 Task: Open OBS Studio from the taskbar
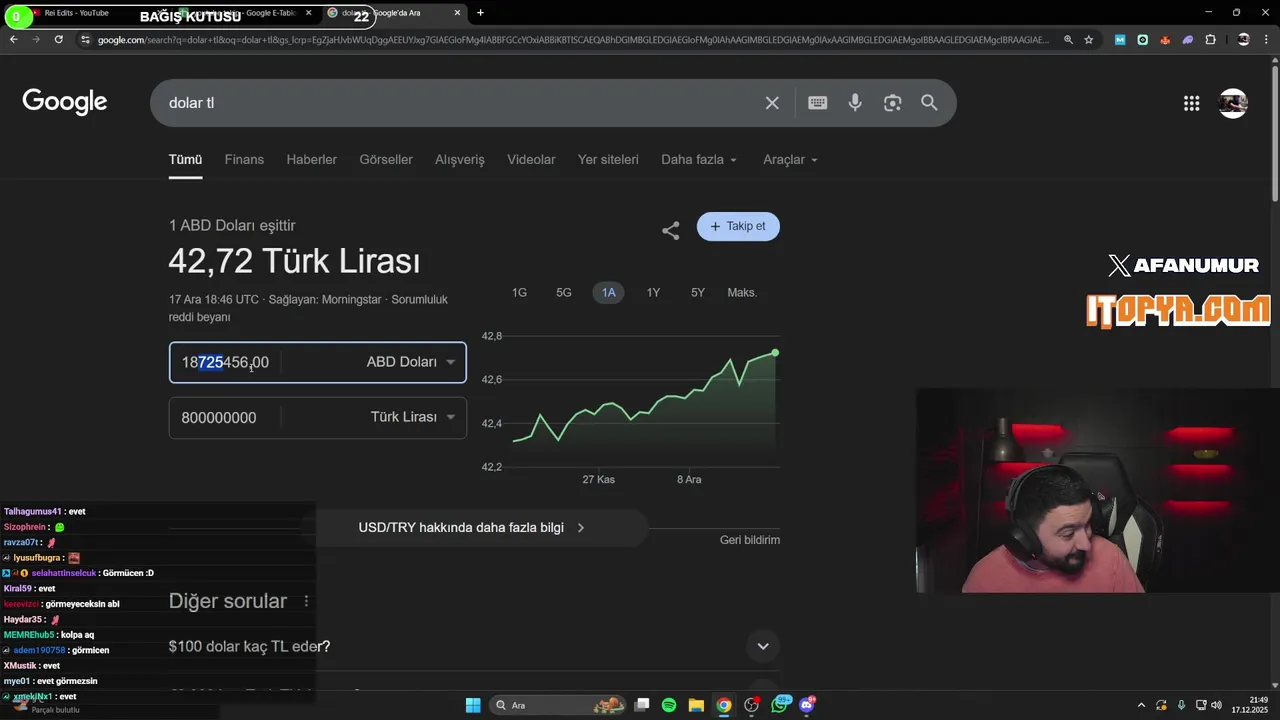tap(751, 705)
